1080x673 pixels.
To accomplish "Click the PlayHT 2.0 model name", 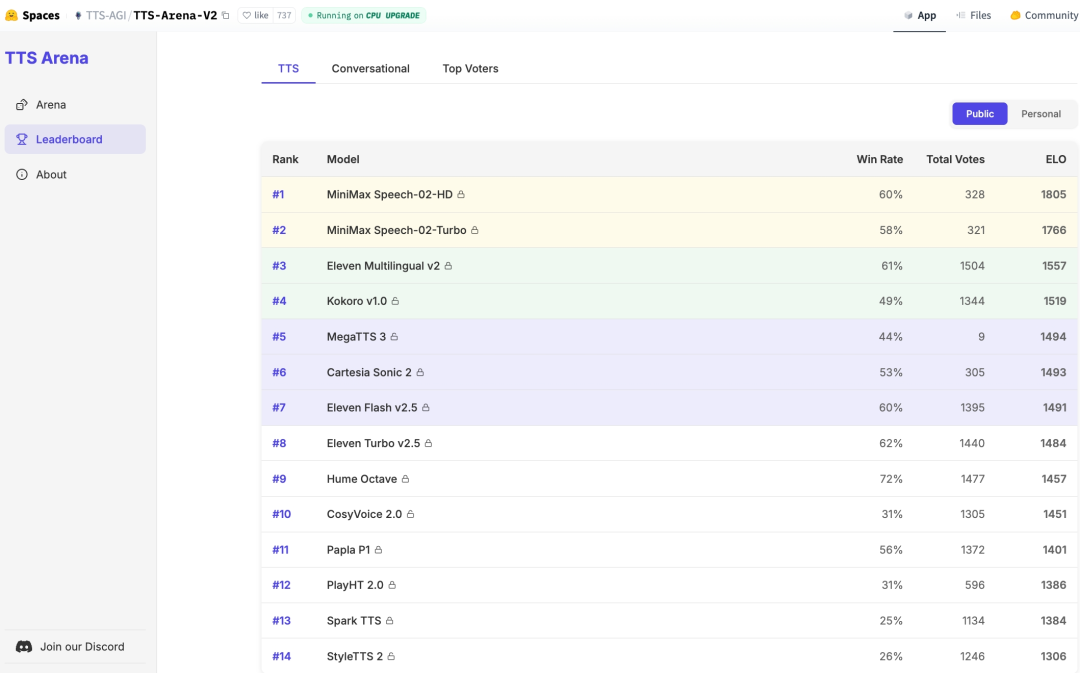I will pyautogui.click(x=355, y=585).
